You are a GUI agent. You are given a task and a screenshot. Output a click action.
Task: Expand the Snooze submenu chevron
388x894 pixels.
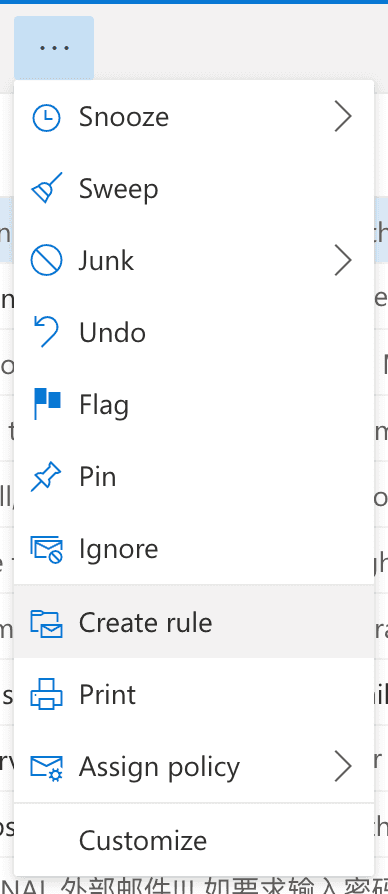coord(342,117)
